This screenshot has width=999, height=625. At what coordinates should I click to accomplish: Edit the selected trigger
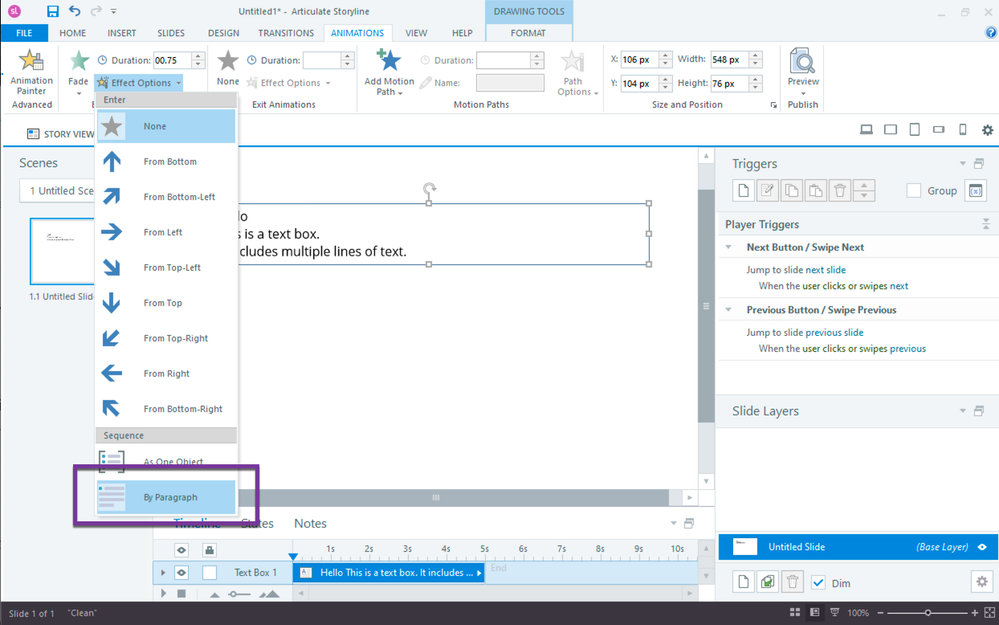[x=767, y=190]
